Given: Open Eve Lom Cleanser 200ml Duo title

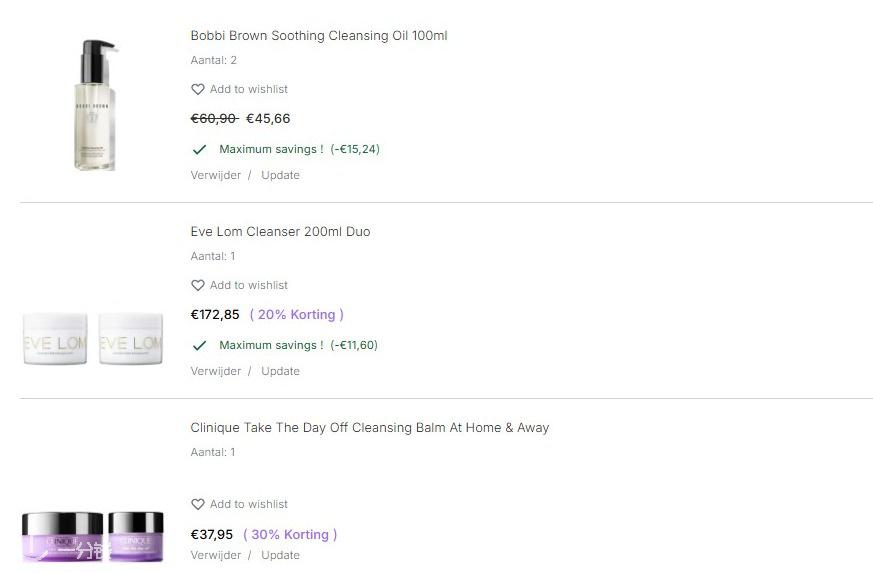Looking at the screenshot, I should [280, 232].
